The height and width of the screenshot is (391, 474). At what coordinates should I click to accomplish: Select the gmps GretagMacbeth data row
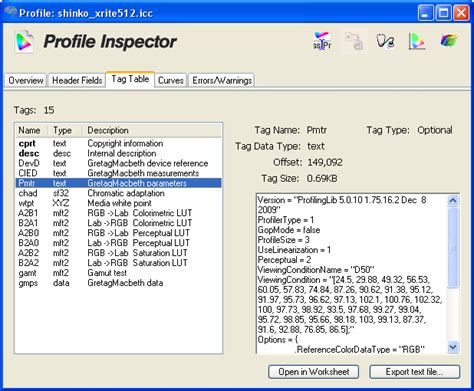tap(118, 283)
